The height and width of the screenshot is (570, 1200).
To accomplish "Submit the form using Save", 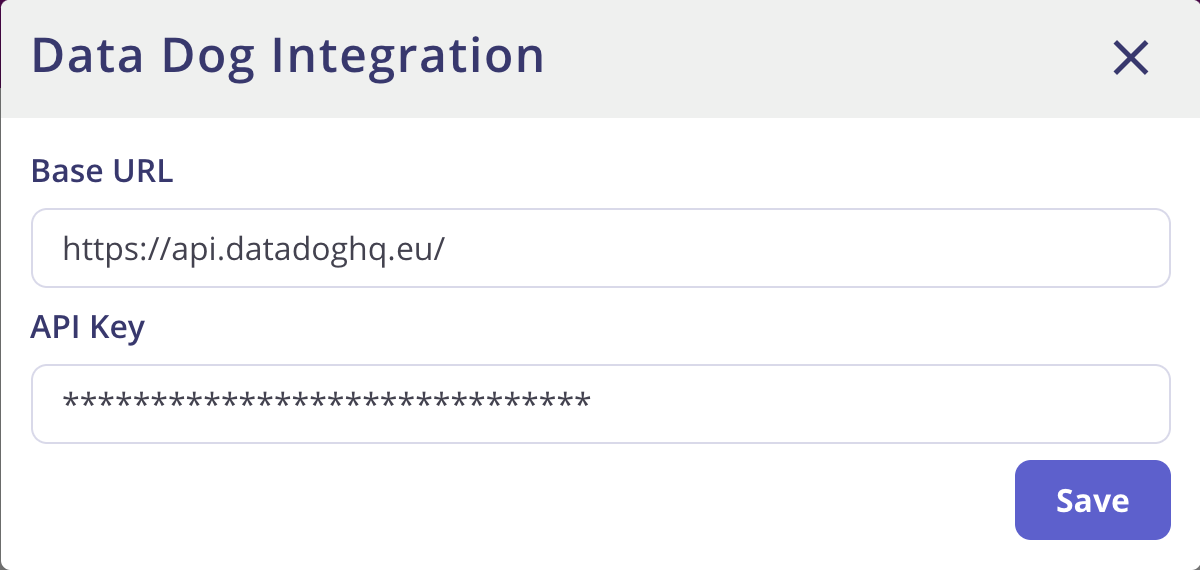I will click(1092, 500).
